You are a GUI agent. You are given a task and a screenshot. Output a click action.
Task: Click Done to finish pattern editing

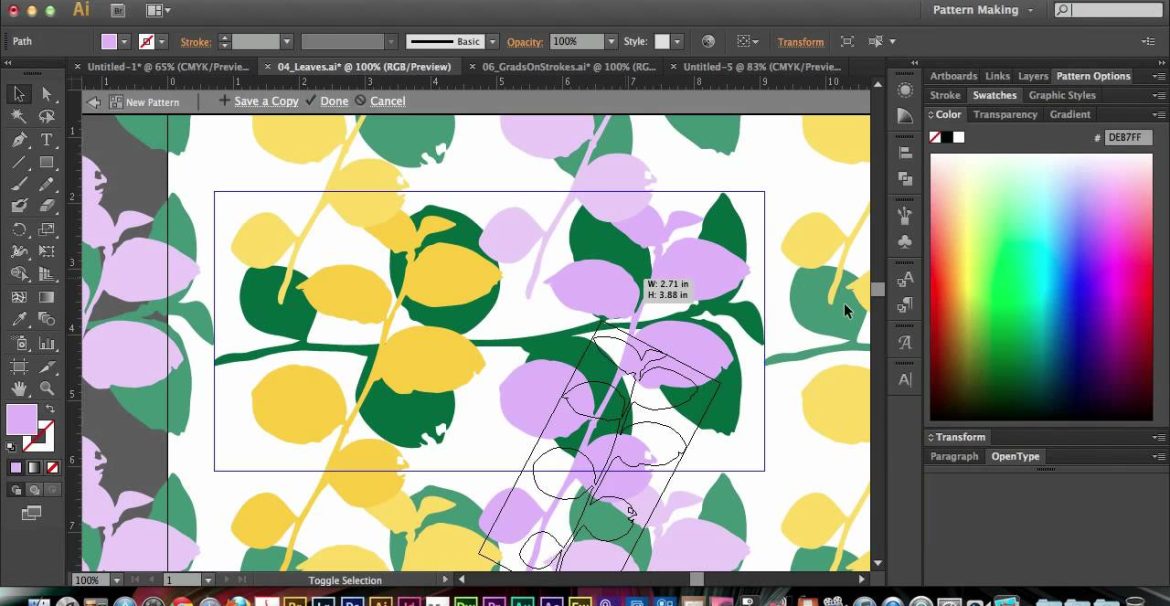(334, 101)
